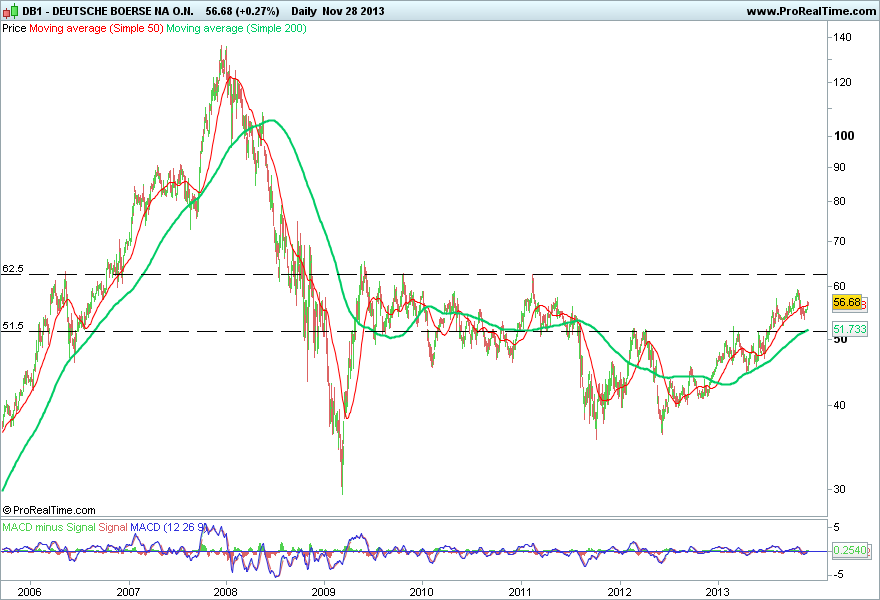Click the 62.5 horizontal level label
This screenshot has height=600, width=880.
click(13, 269)
